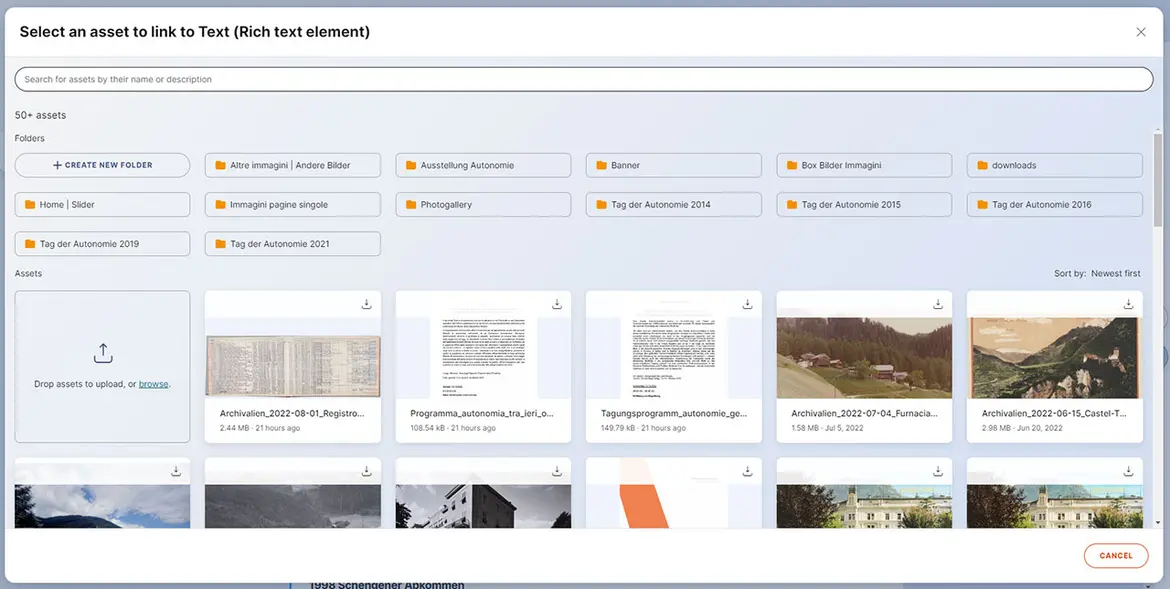Open the Home | Slider folder
Image resolution: width=1170 pixels, height=589 pixels.
[x=102, y=205]
